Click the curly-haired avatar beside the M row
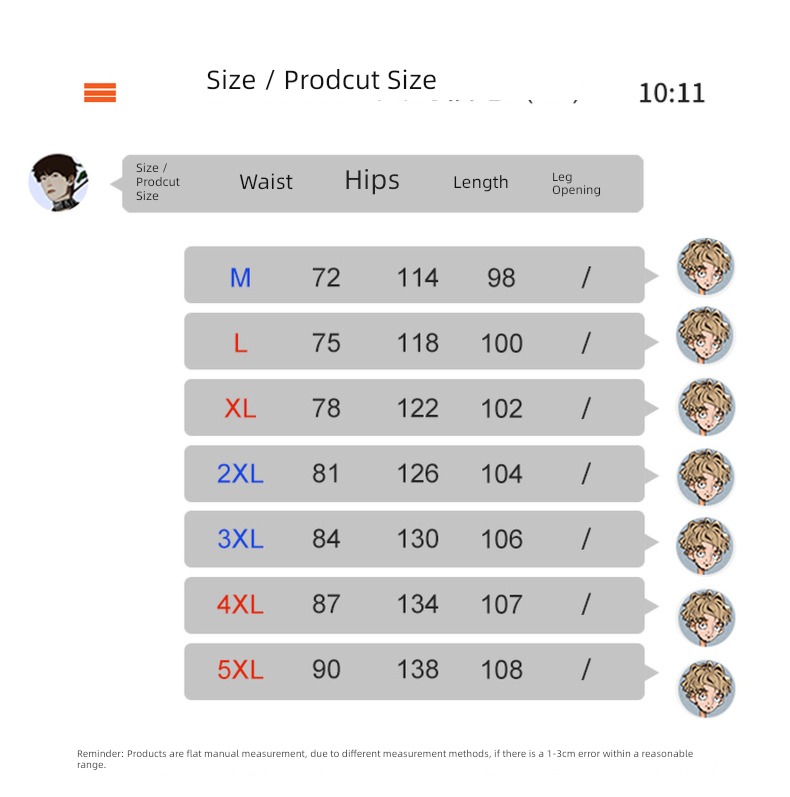This screenshot has height=797, width=790. coord(706,267)
